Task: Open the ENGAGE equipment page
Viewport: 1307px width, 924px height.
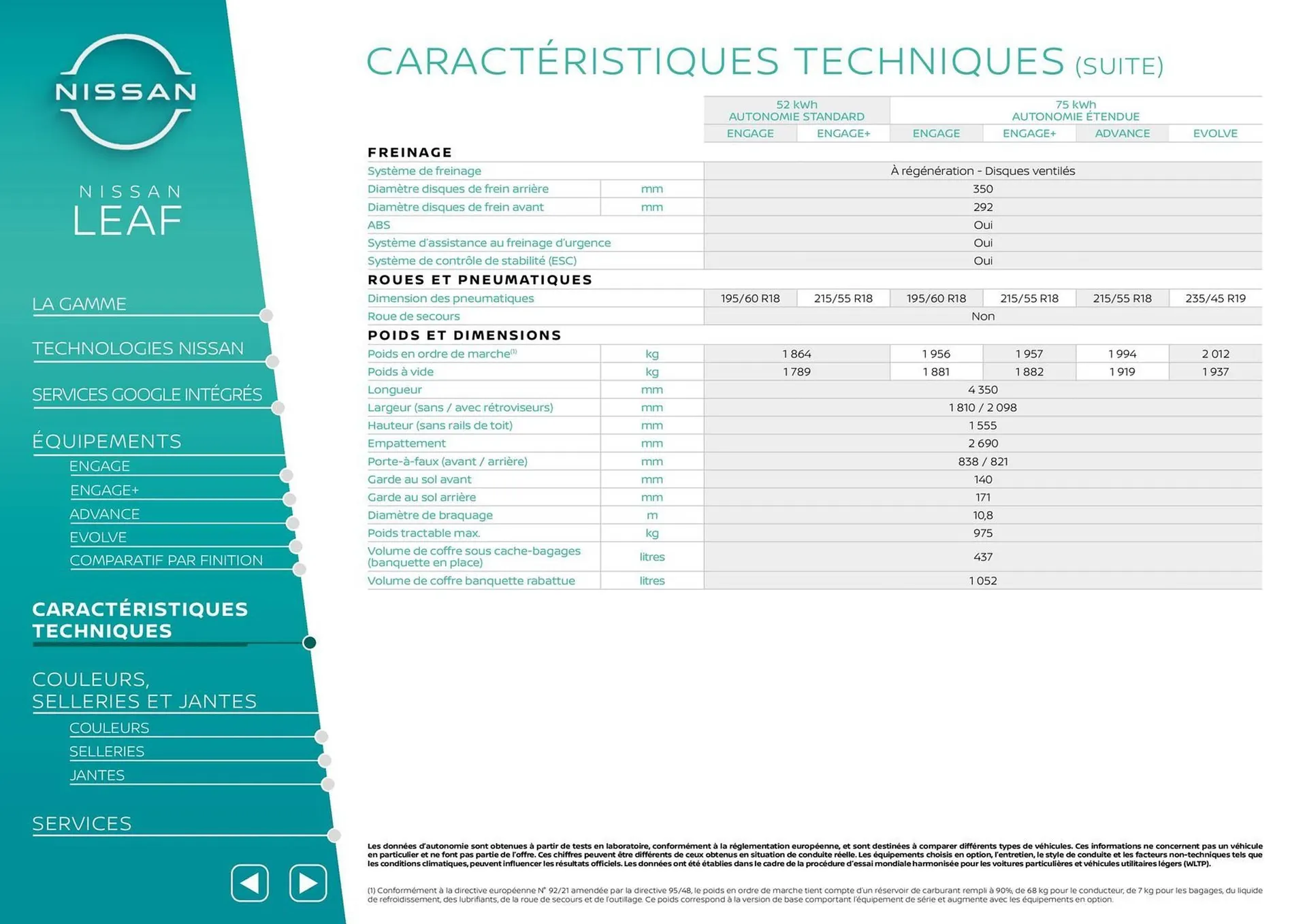Action: [x=100, y=465]
